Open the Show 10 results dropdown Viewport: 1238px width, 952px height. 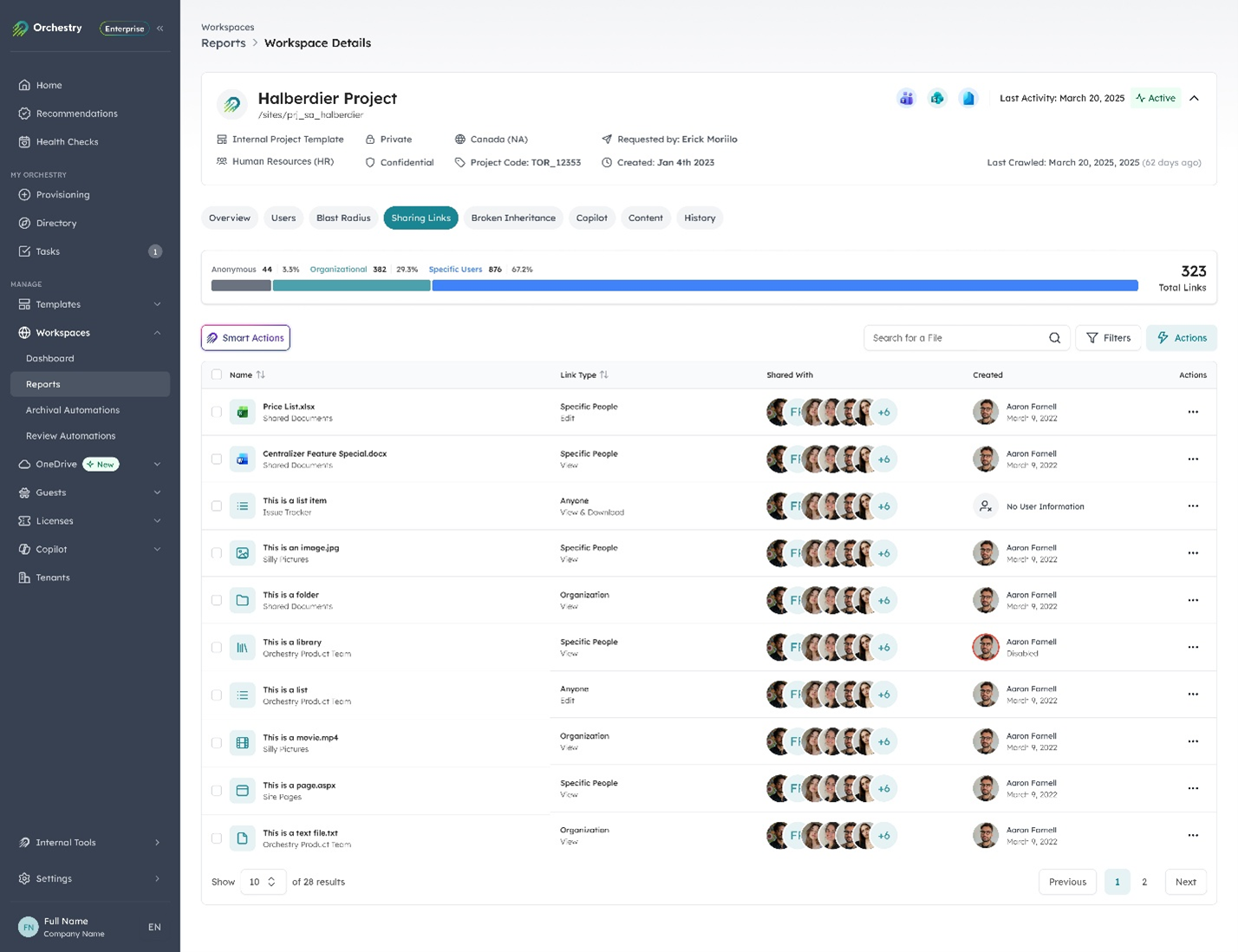(263, 881)
